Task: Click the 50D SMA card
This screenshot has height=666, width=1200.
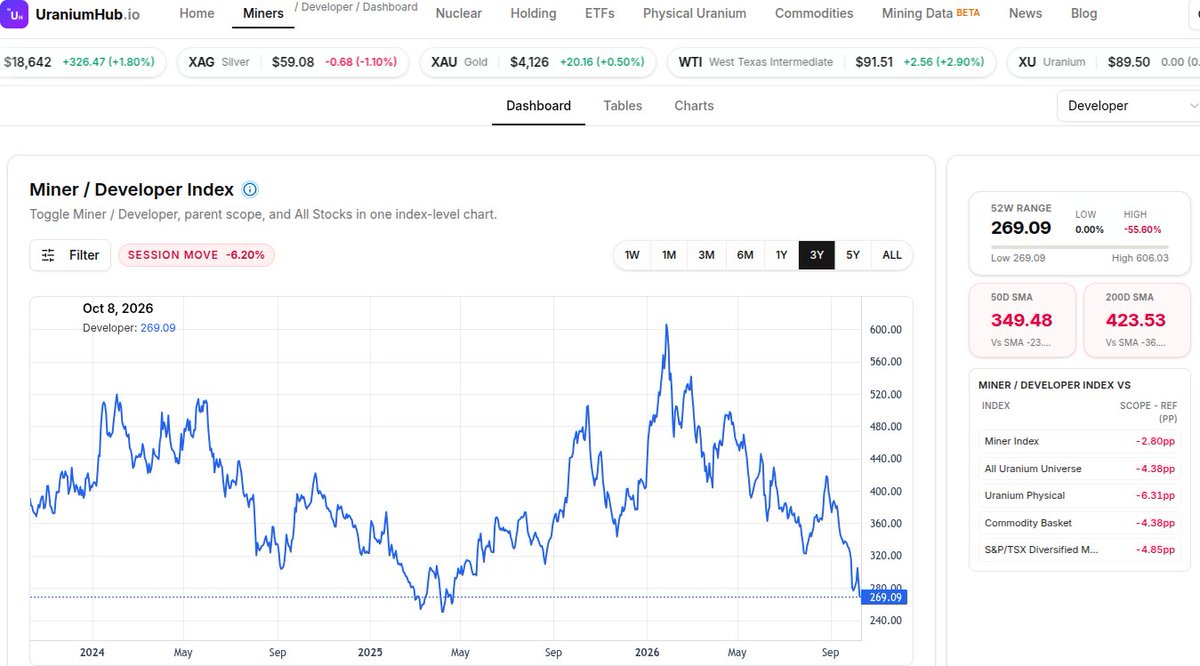Action: pyautogui.click(x=1023, y=320)
